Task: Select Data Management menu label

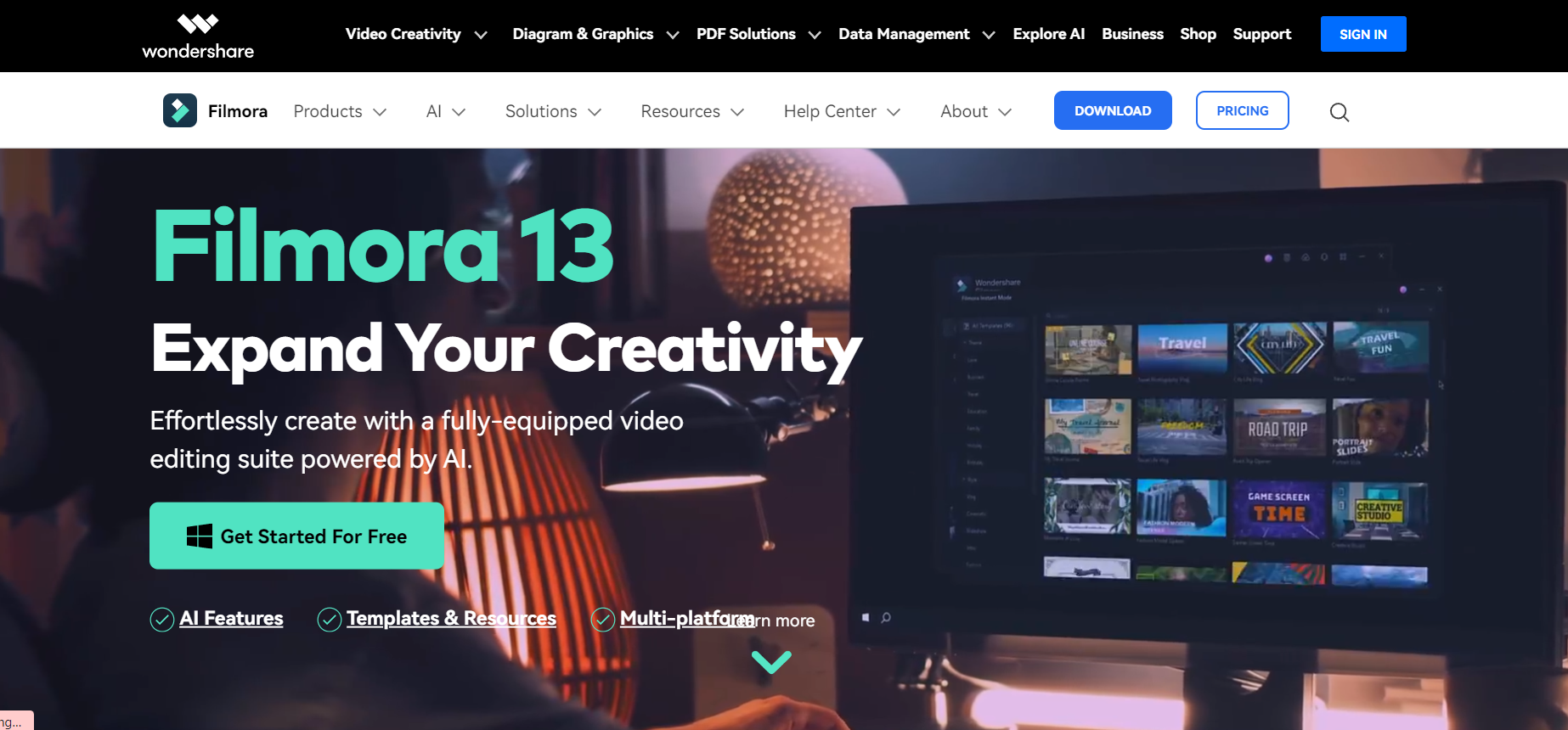Action: pyautogui.click(x=904, y=34)
